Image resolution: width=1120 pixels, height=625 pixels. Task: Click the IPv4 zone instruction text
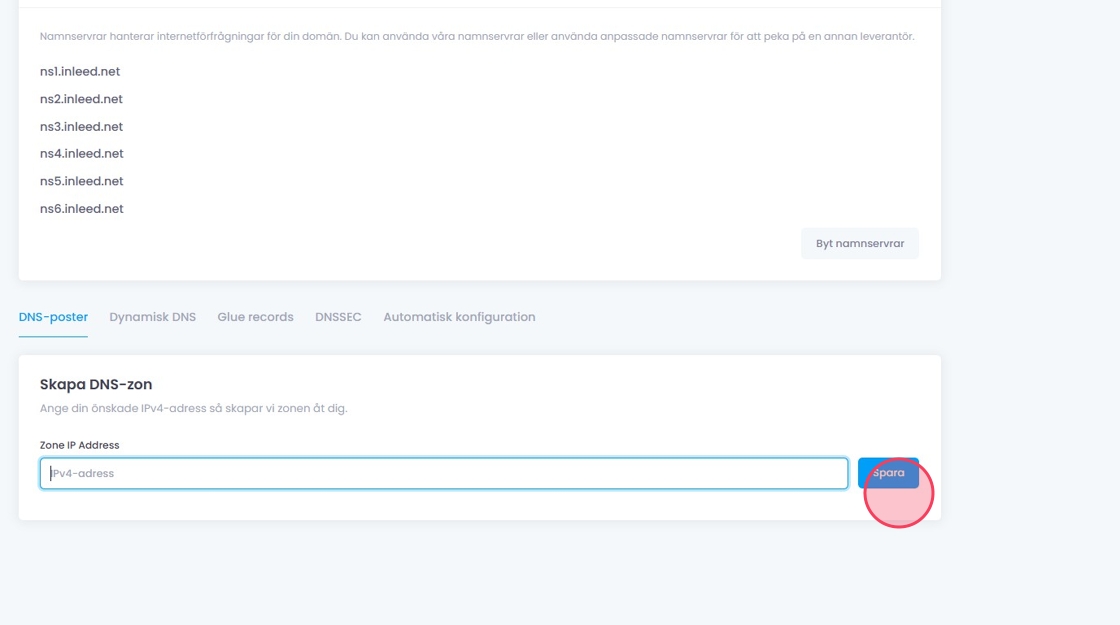[x=193, y=408]
